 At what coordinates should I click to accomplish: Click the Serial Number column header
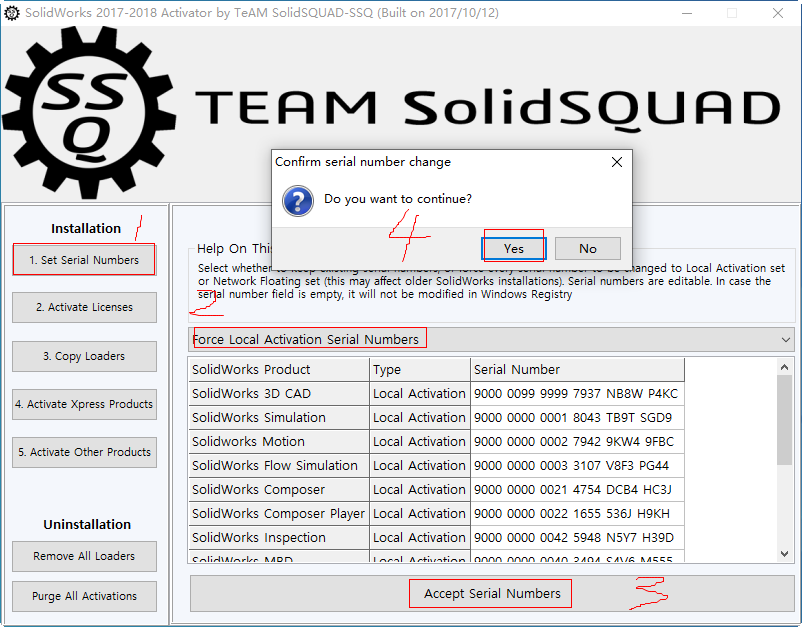[577, 369]
